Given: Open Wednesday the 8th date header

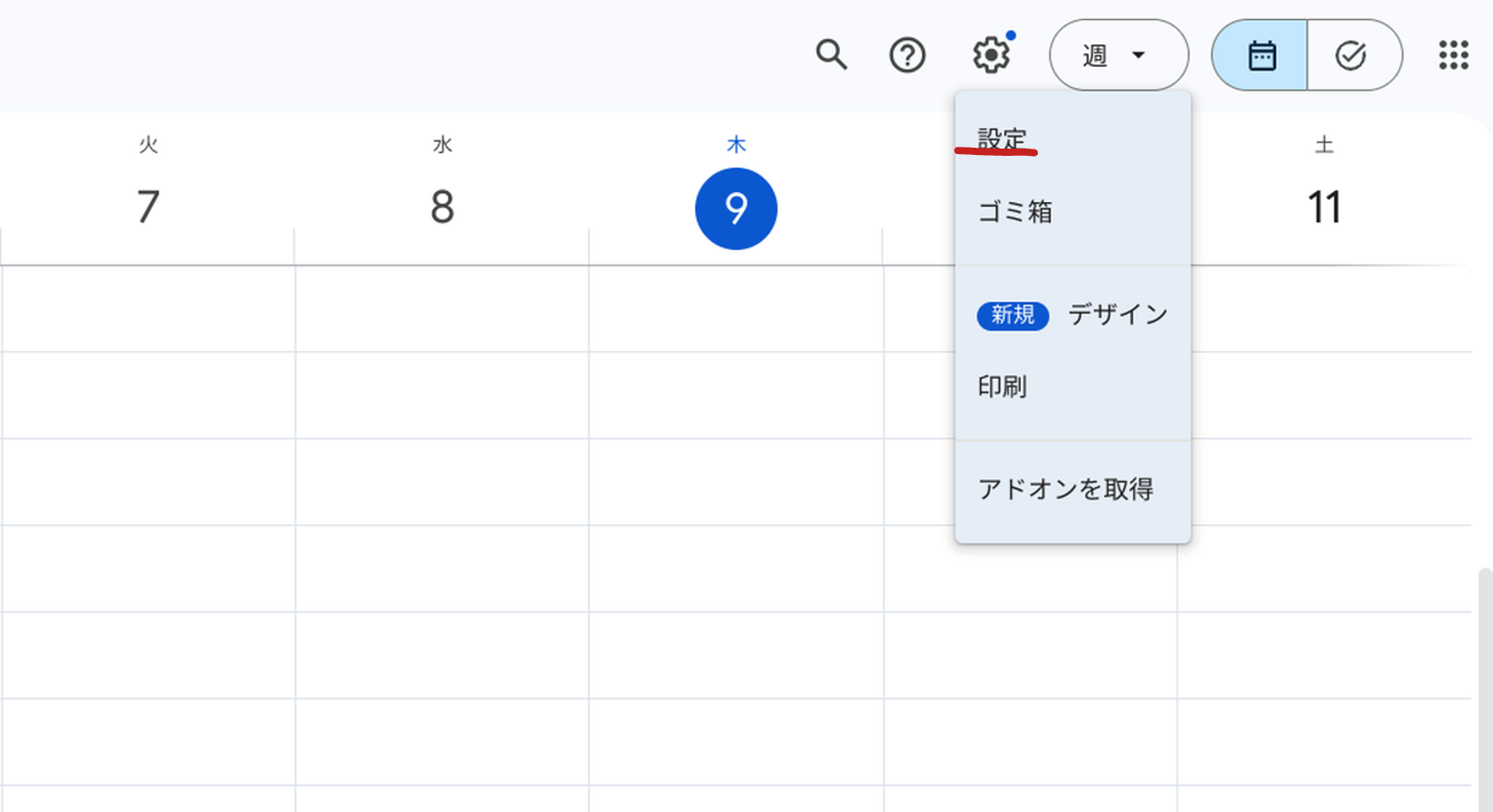Looking at the screenshot, I should [441, 207].
